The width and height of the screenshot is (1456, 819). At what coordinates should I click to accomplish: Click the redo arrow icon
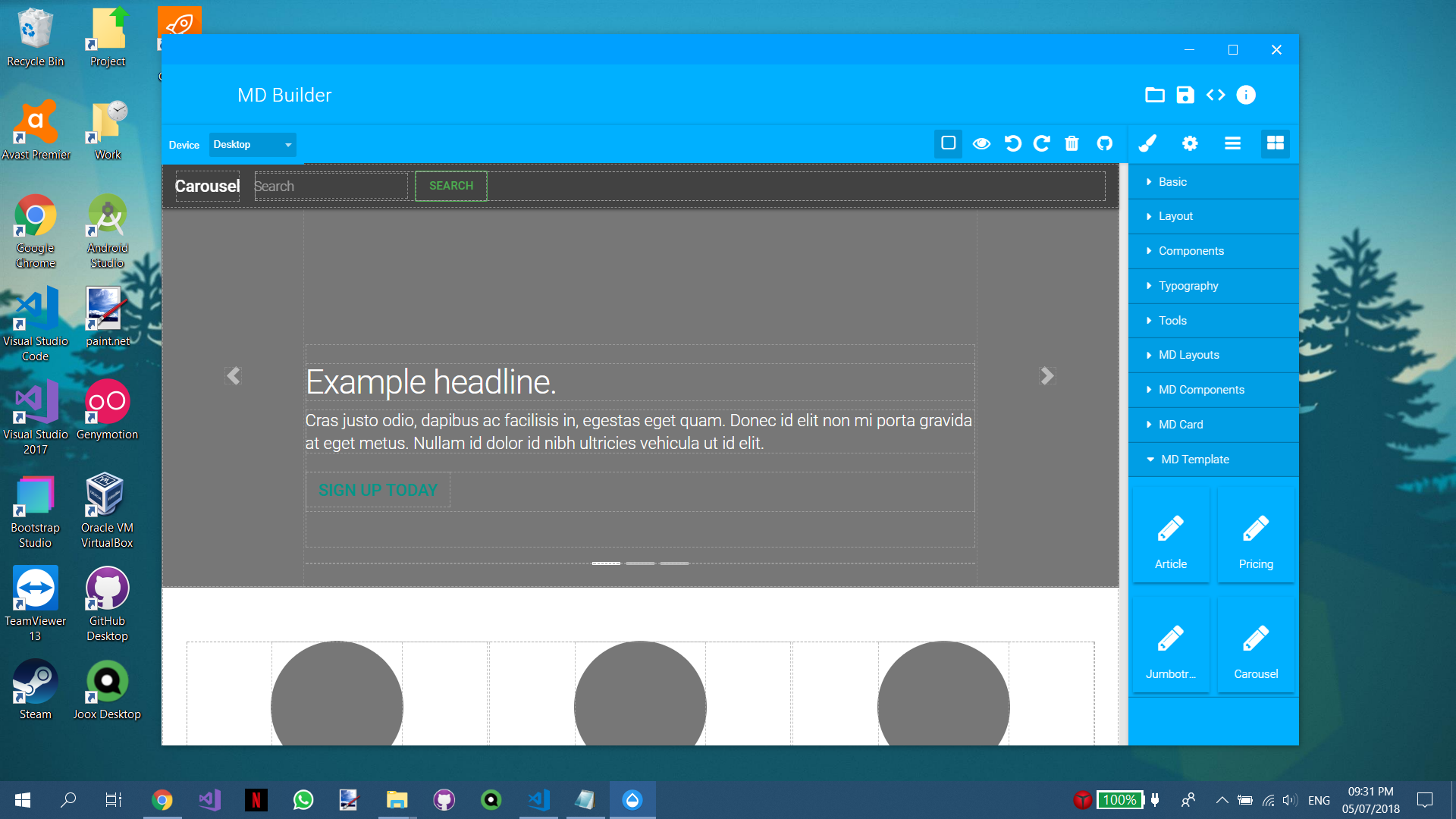pos(1042,143)
